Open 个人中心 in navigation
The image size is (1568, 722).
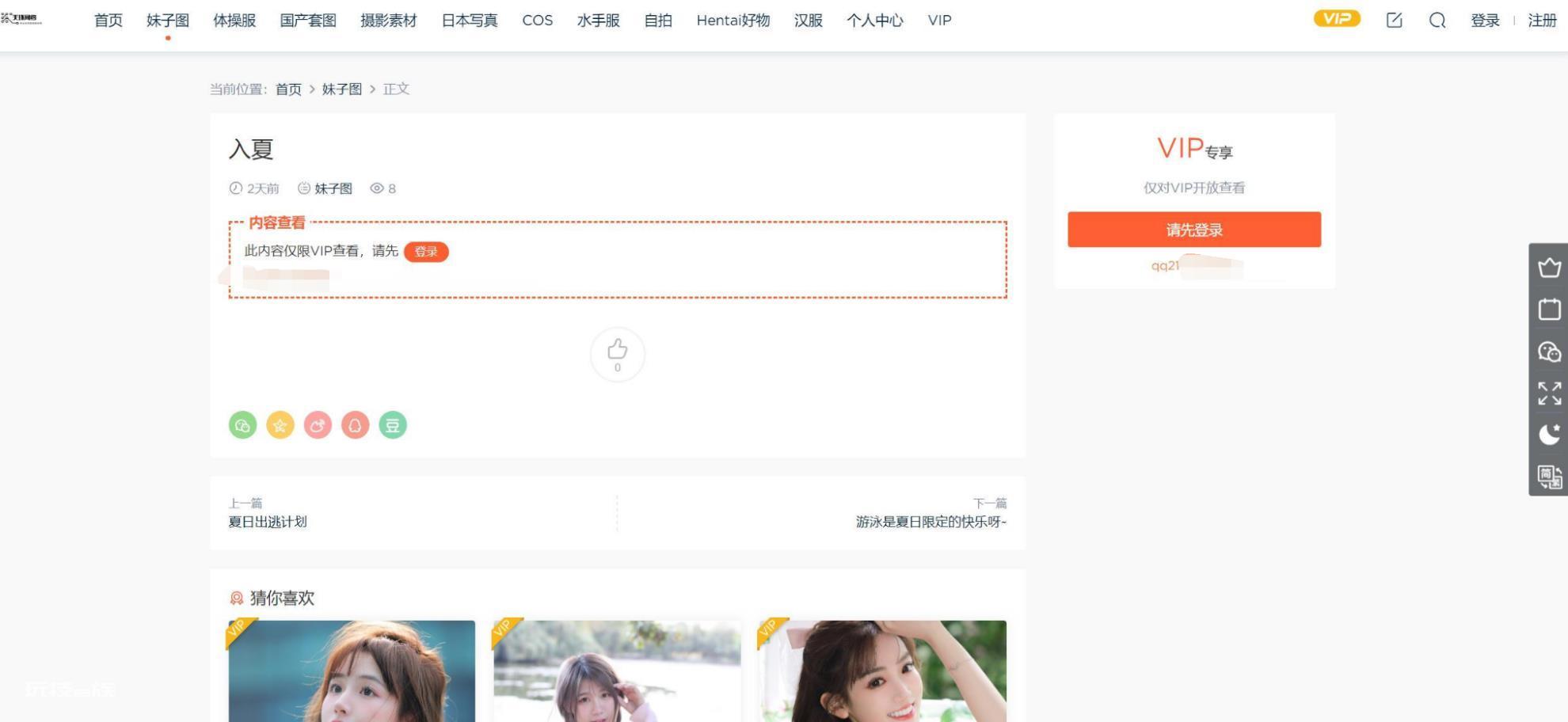point(875,21)
